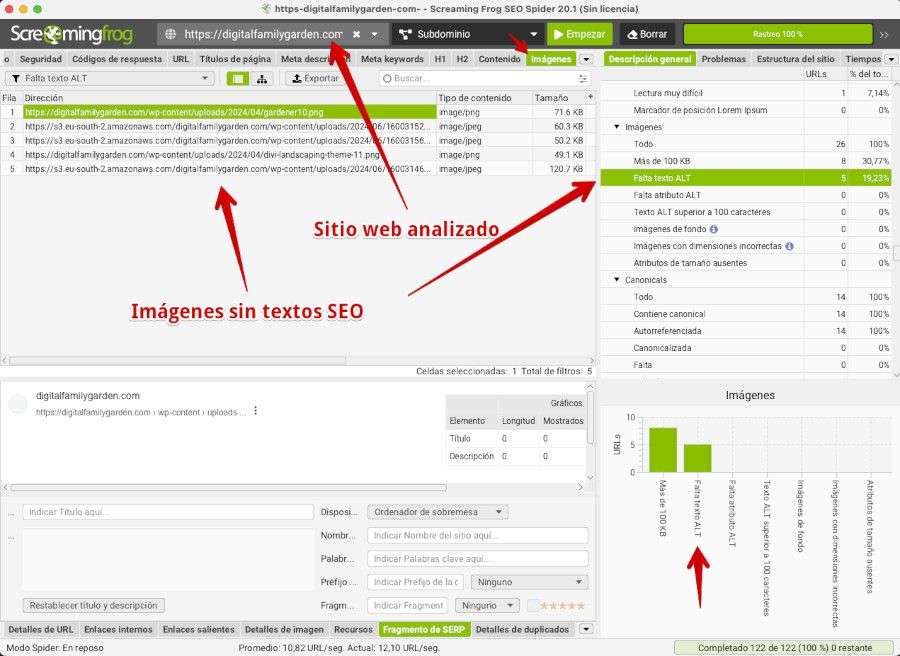Screen dimensions: 900x656
Task: Open the Subdominio mode dropdown
Action: (467, 34)
